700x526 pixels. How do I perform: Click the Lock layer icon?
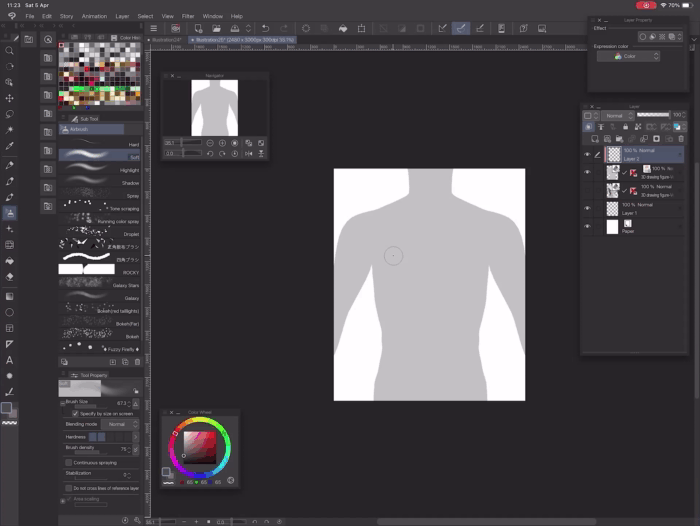click(x=625, y=127)
